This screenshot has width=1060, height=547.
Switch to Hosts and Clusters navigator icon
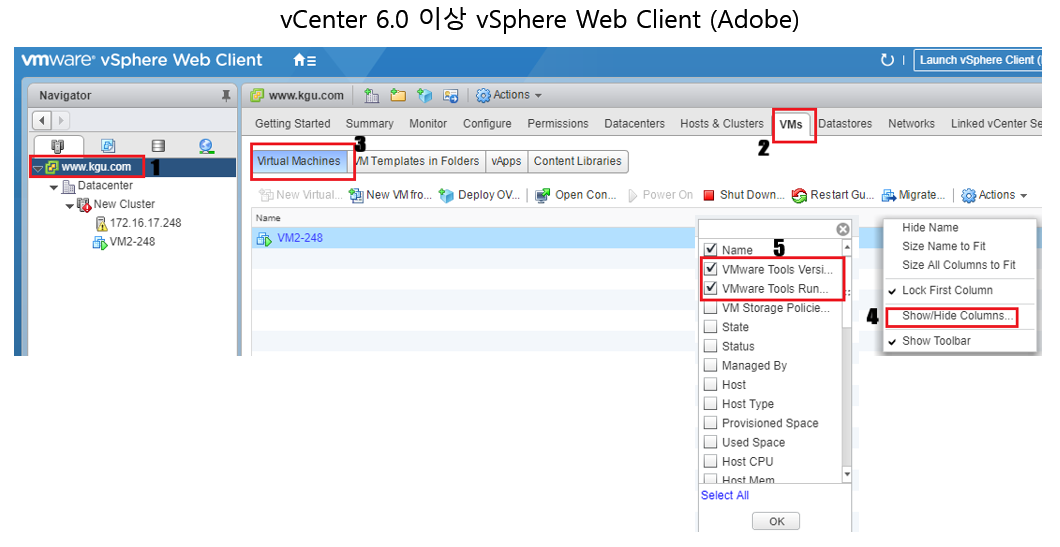click(58, 146)
